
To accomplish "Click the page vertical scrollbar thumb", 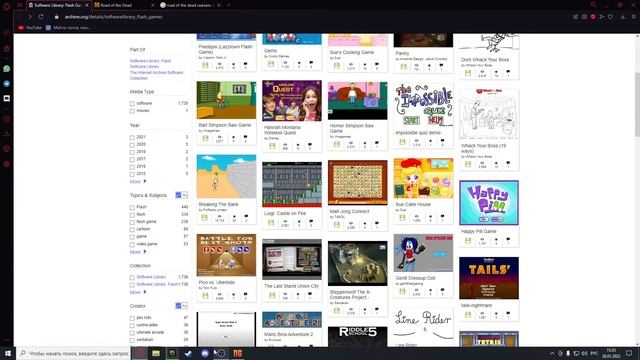I will (637, 104).
